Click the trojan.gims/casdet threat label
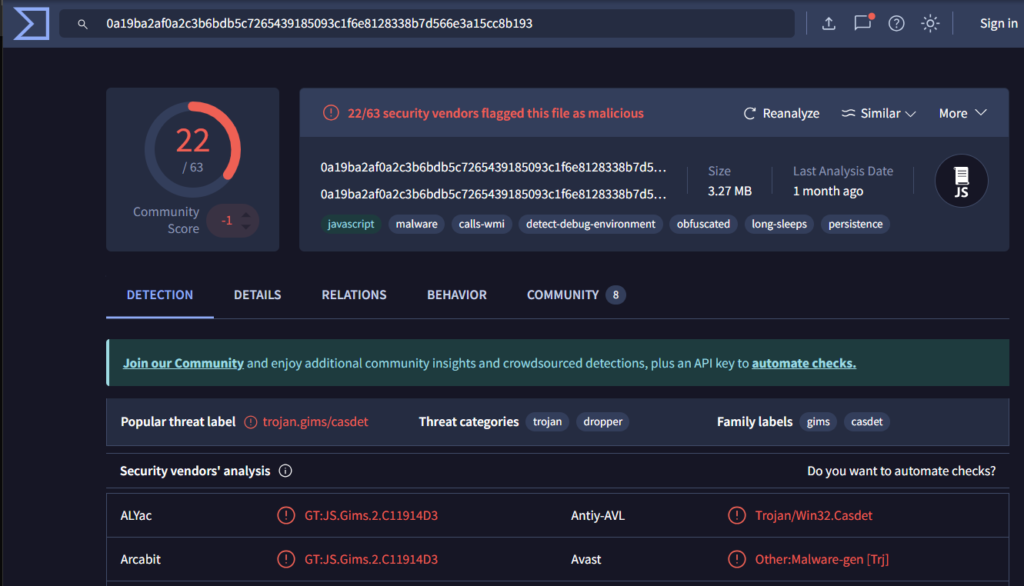1024x586 pixels. (315, 422)
